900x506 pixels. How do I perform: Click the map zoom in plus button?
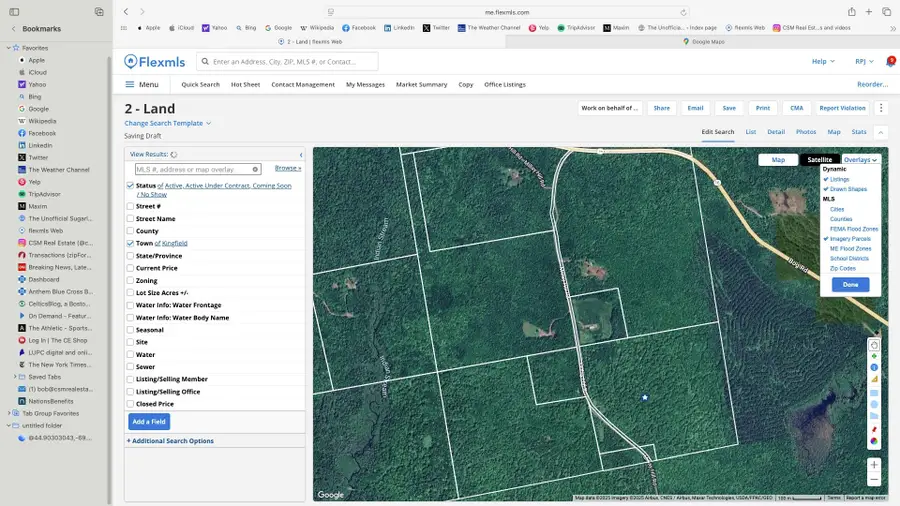point(874,465)
